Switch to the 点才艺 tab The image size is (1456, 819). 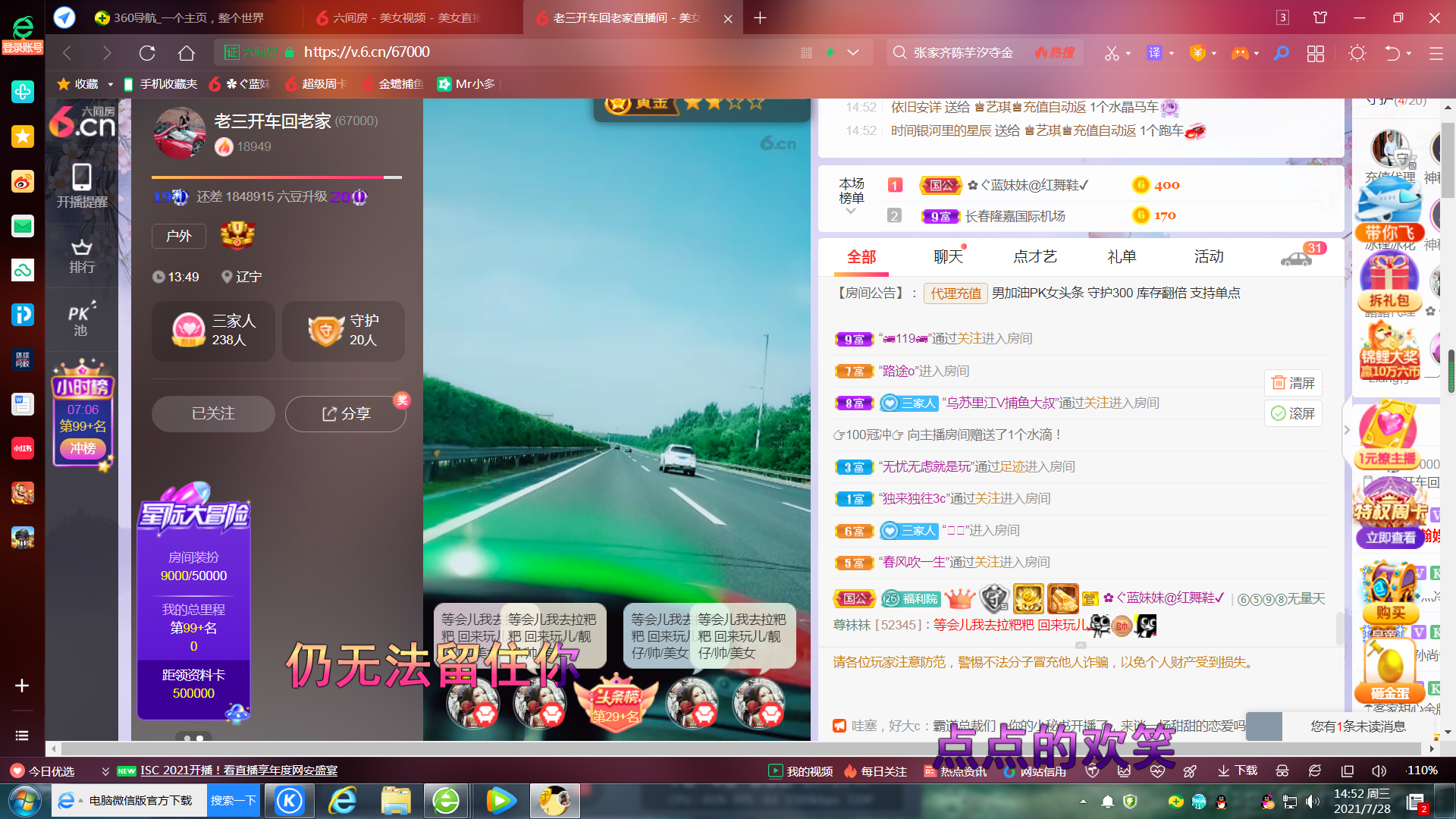tap(1034, 257)
